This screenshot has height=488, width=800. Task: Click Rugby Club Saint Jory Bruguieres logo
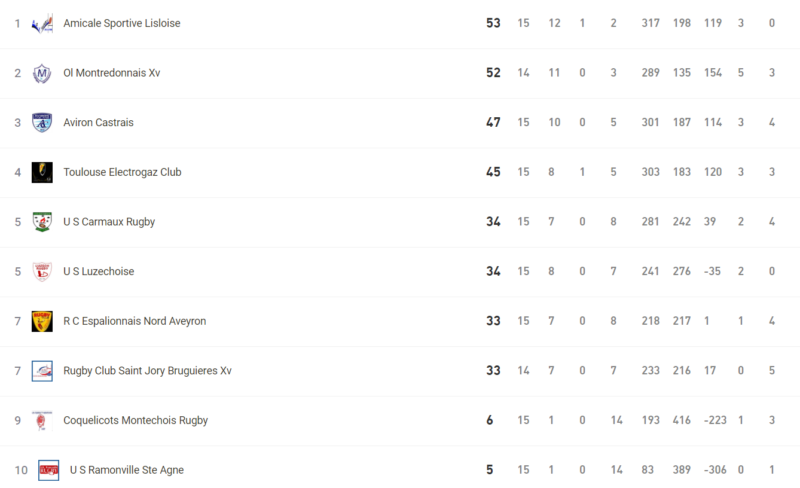(42, 371)
